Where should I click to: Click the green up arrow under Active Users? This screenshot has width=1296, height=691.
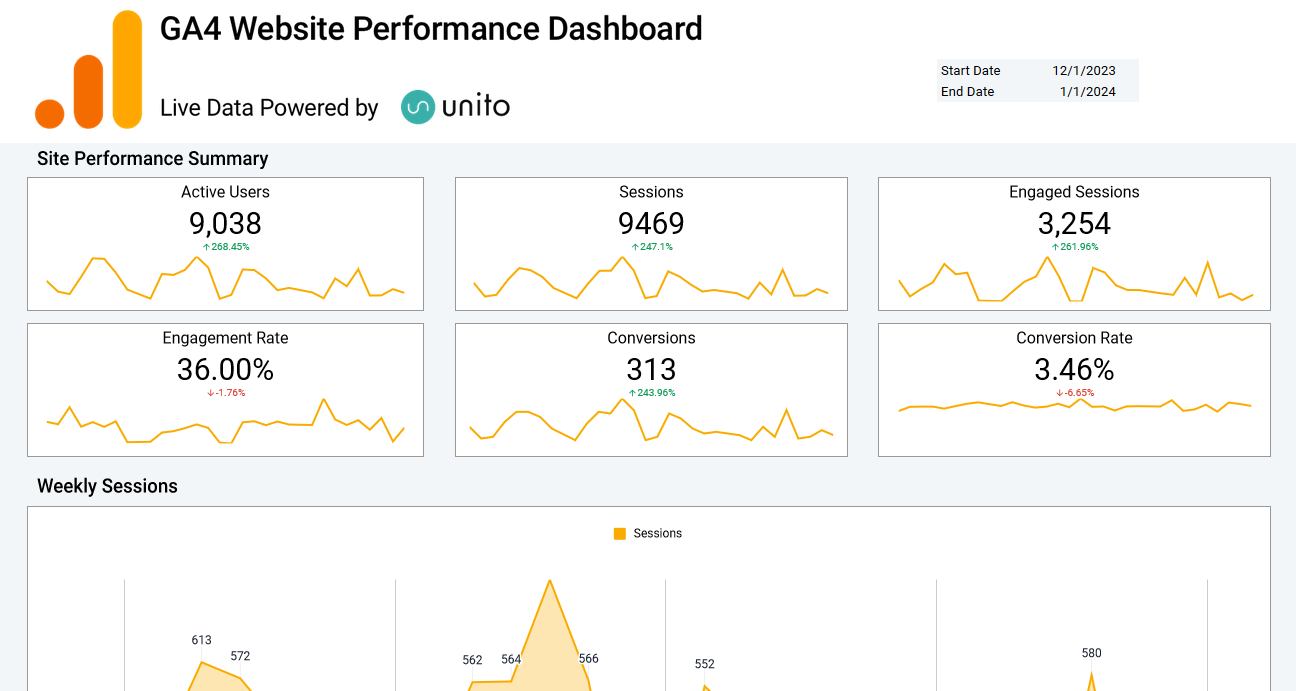[206, 247]
